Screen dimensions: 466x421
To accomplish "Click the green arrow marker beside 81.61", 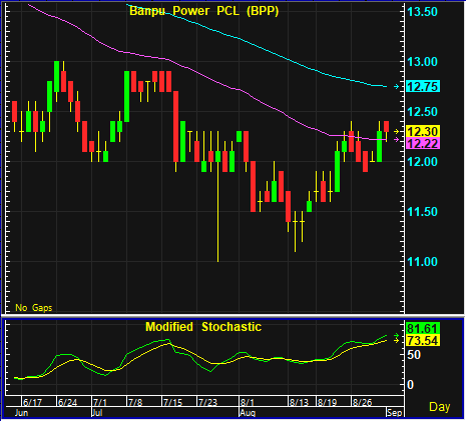I will (x=396, y=335).
